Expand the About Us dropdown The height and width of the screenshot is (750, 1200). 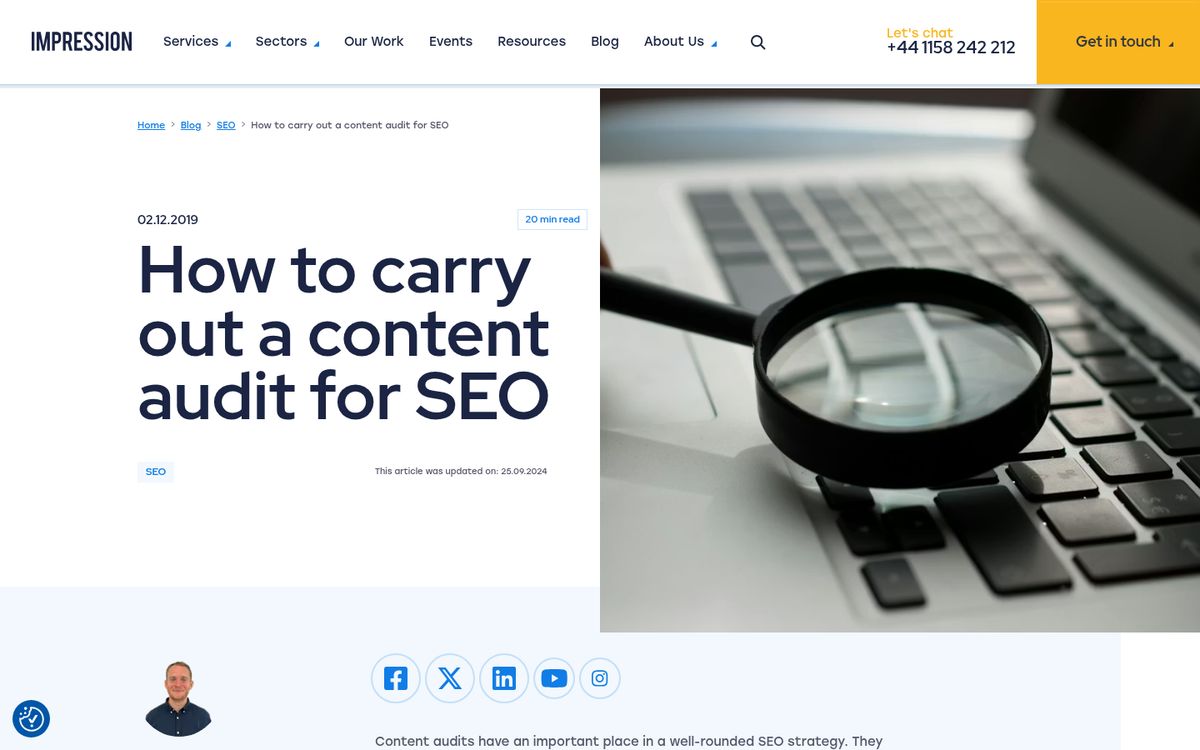click(x=680, y=42)
